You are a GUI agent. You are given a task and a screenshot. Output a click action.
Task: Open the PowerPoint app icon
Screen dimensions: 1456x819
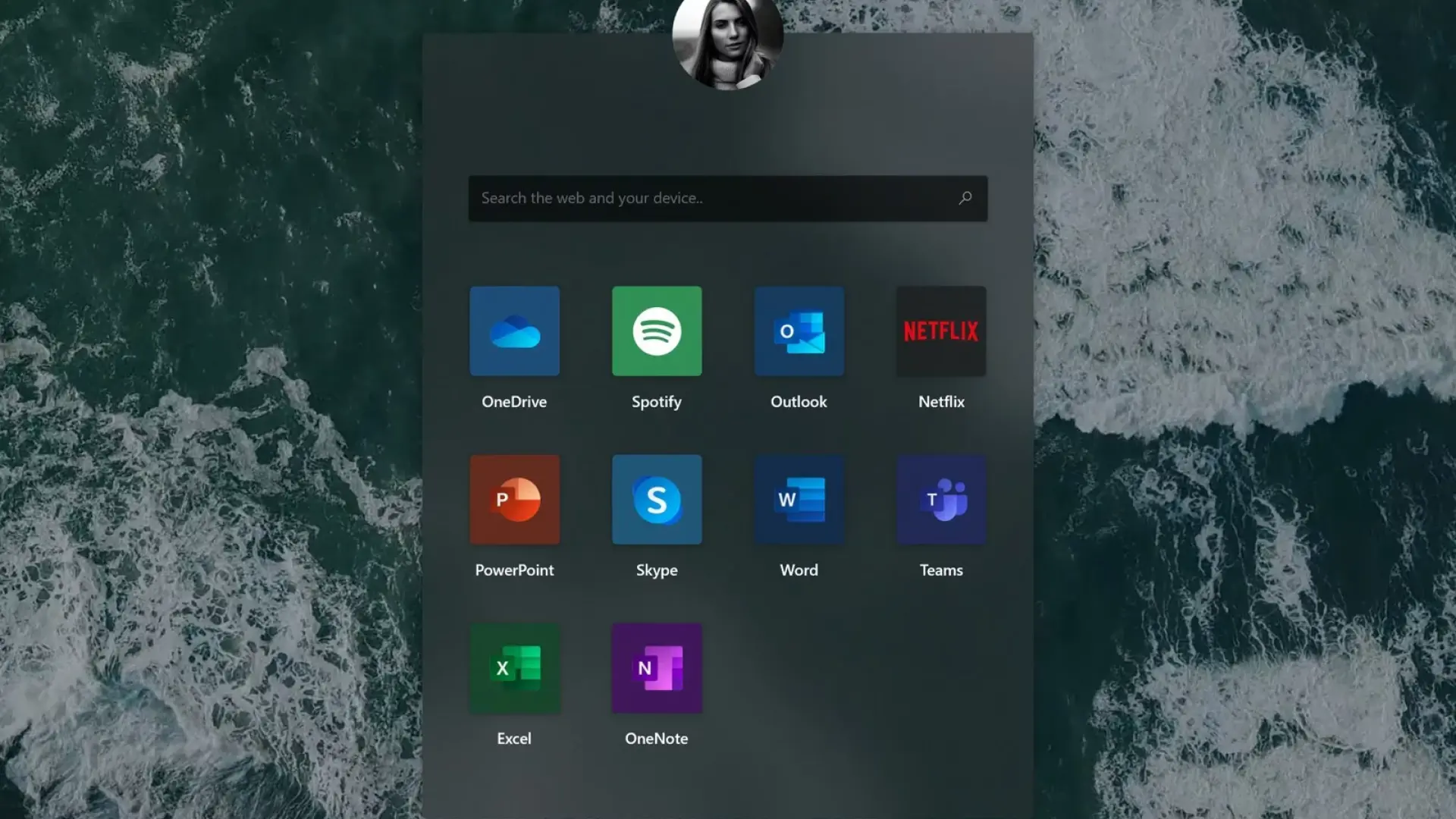(x=514, y=499)
